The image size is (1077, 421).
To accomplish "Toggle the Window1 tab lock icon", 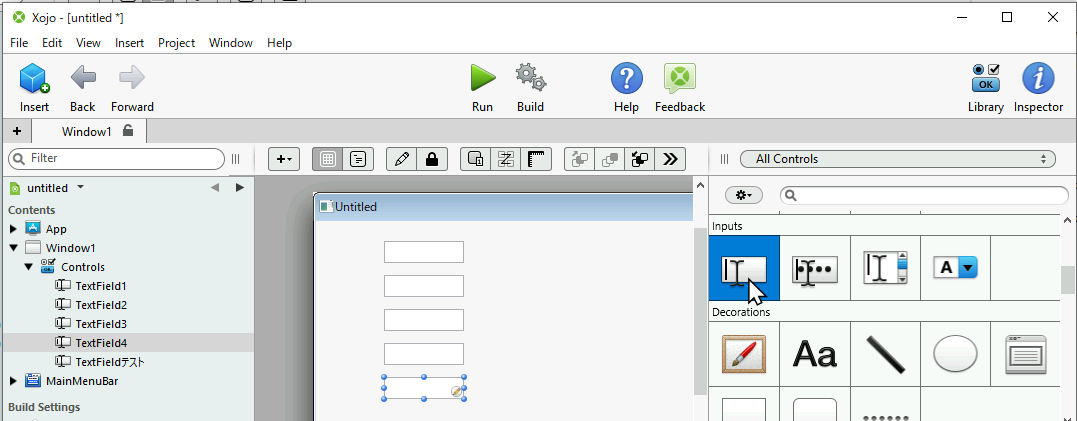I will pos(128,130).
